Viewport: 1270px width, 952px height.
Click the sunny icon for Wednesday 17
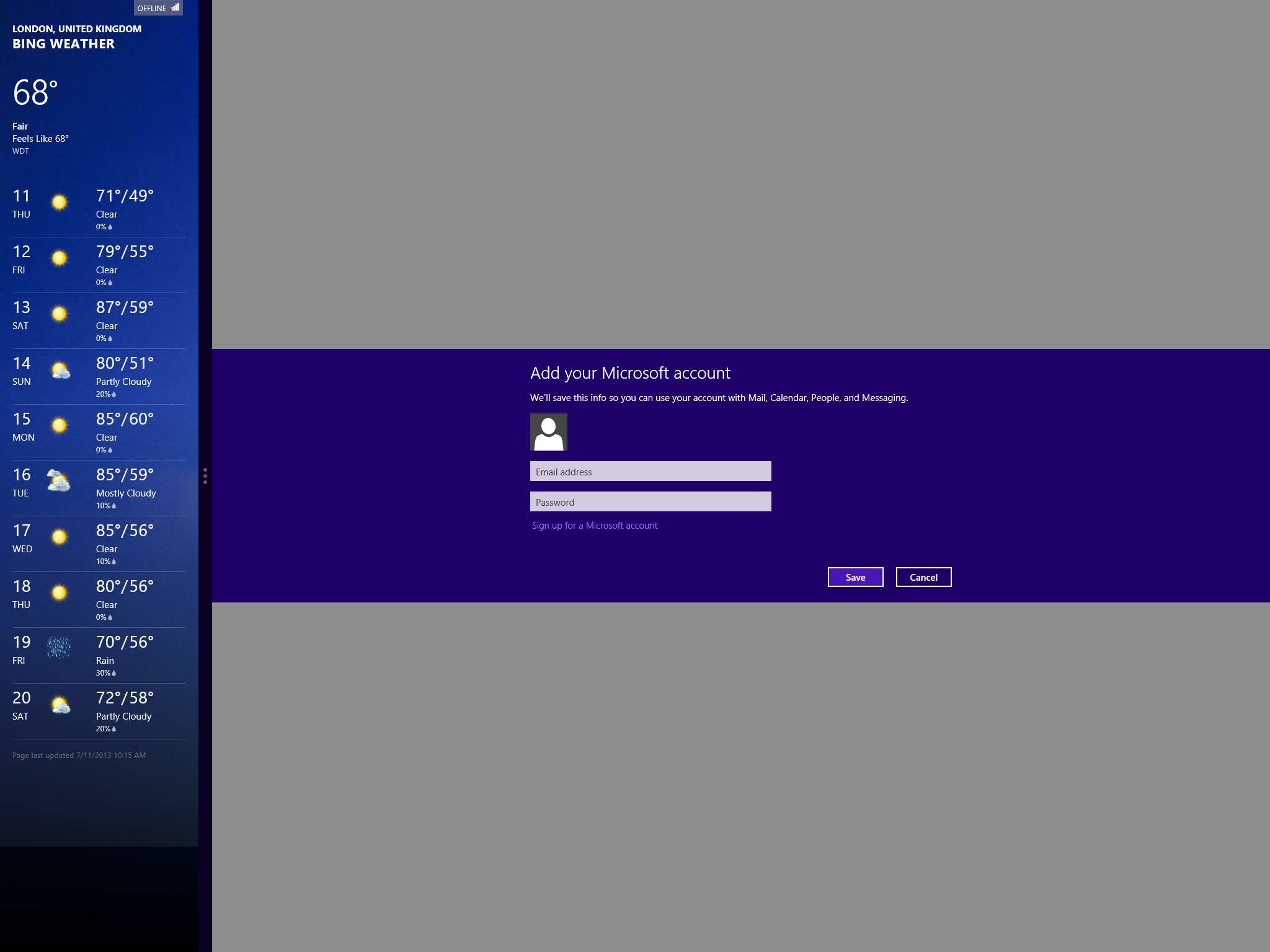(x=59, y=537)
